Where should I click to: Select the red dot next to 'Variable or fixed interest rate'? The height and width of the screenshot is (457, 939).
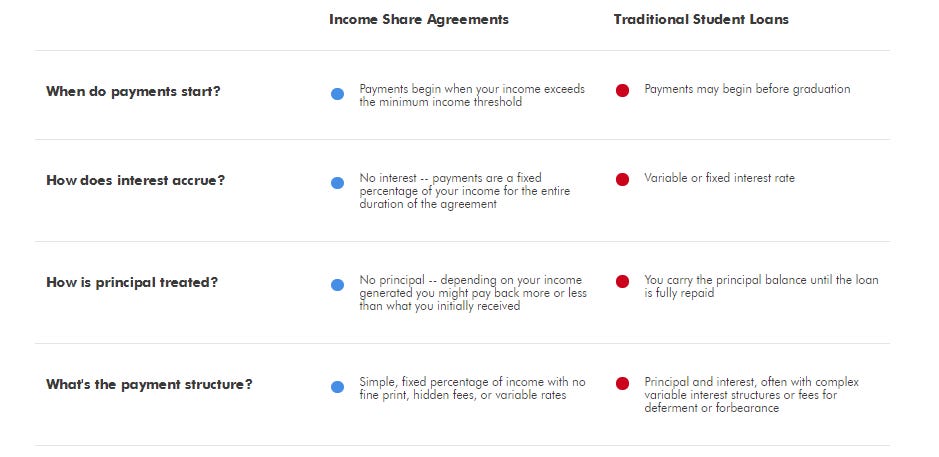pyautogui.click(x=622, y=180)
